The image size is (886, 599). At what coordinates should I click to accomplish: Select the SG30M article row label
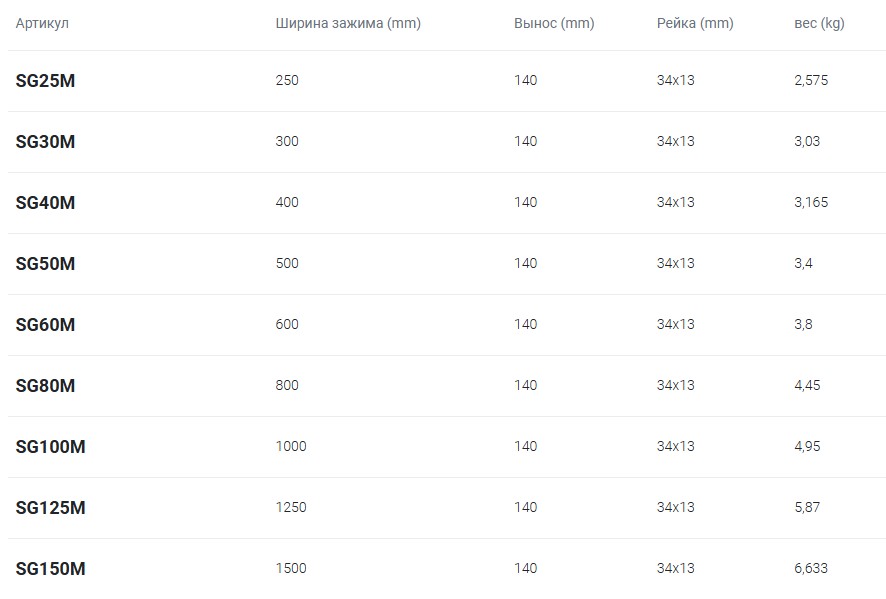45,142
